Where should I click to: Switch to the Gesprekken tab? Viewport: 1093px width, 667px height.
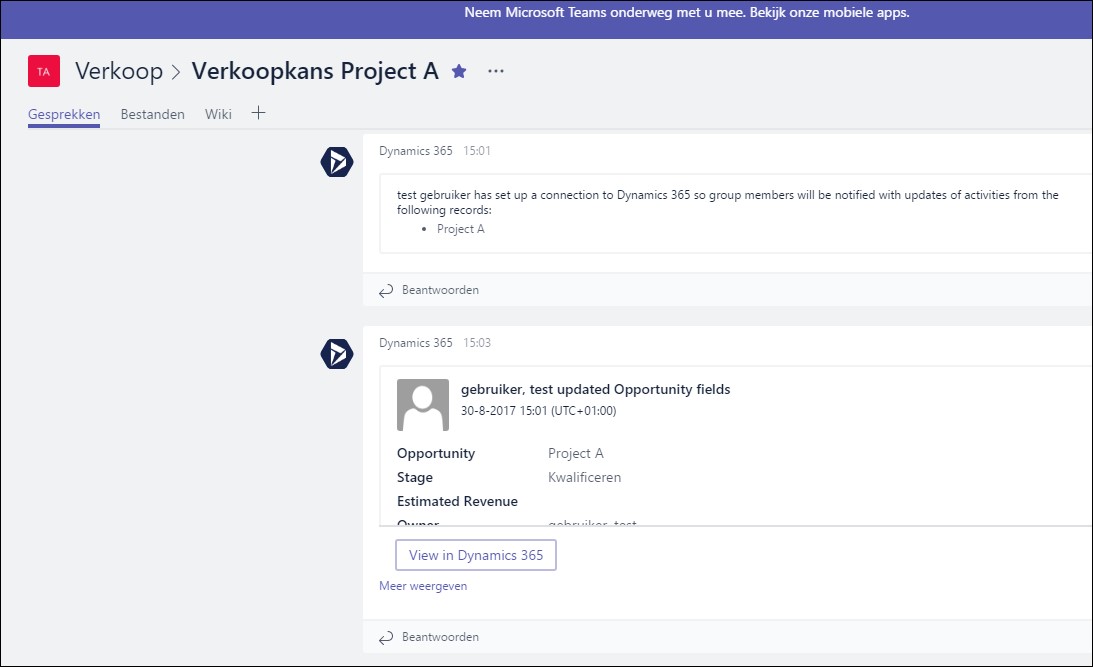tap(64, 114)
